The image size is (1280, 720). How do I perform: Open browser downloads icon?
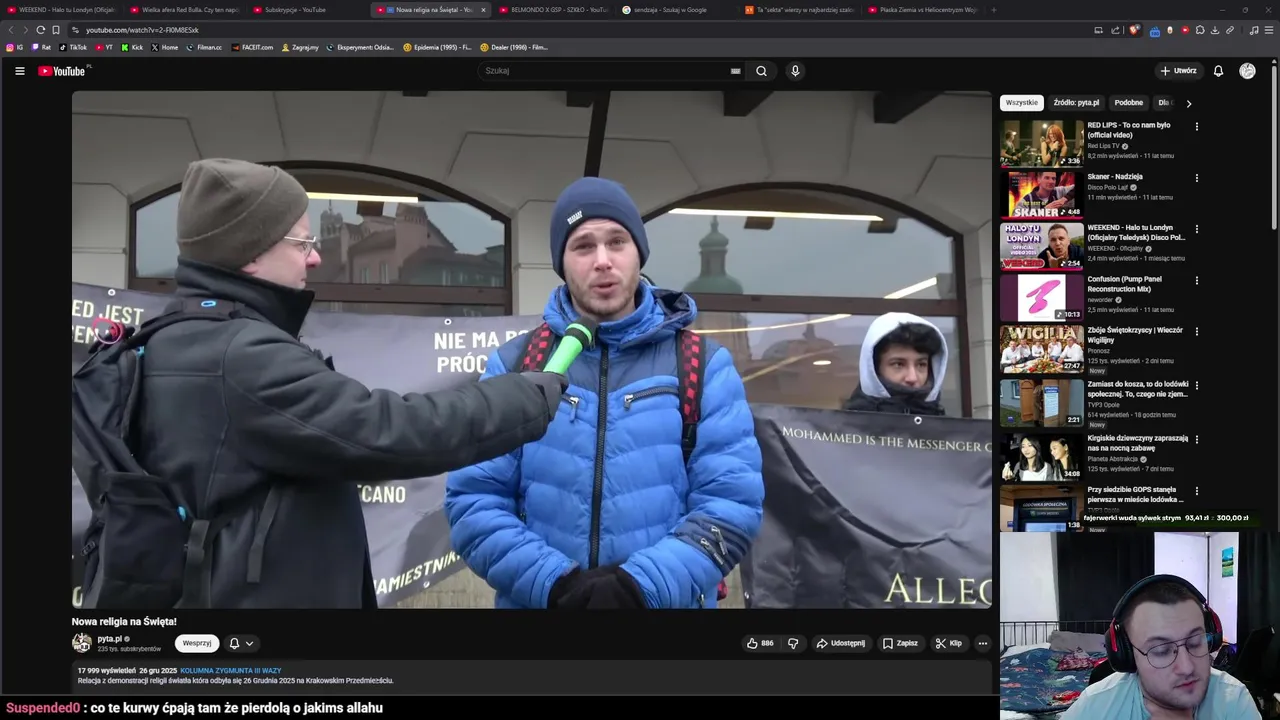(x=1215, y=30)
